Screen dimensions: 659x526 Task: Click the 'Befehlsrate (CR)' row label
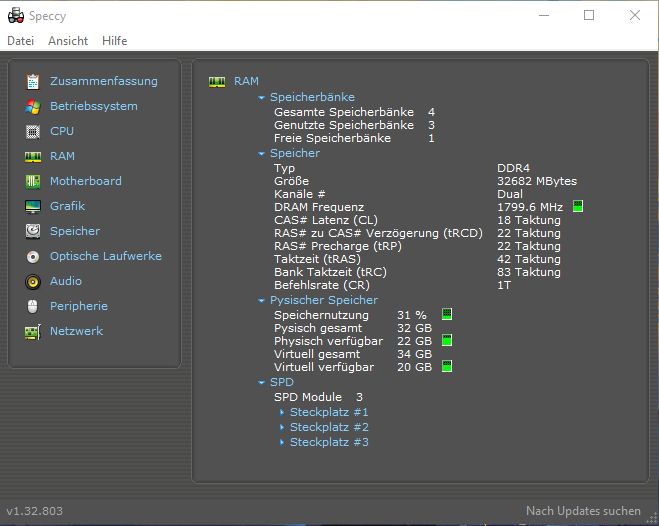click(322, 285)
